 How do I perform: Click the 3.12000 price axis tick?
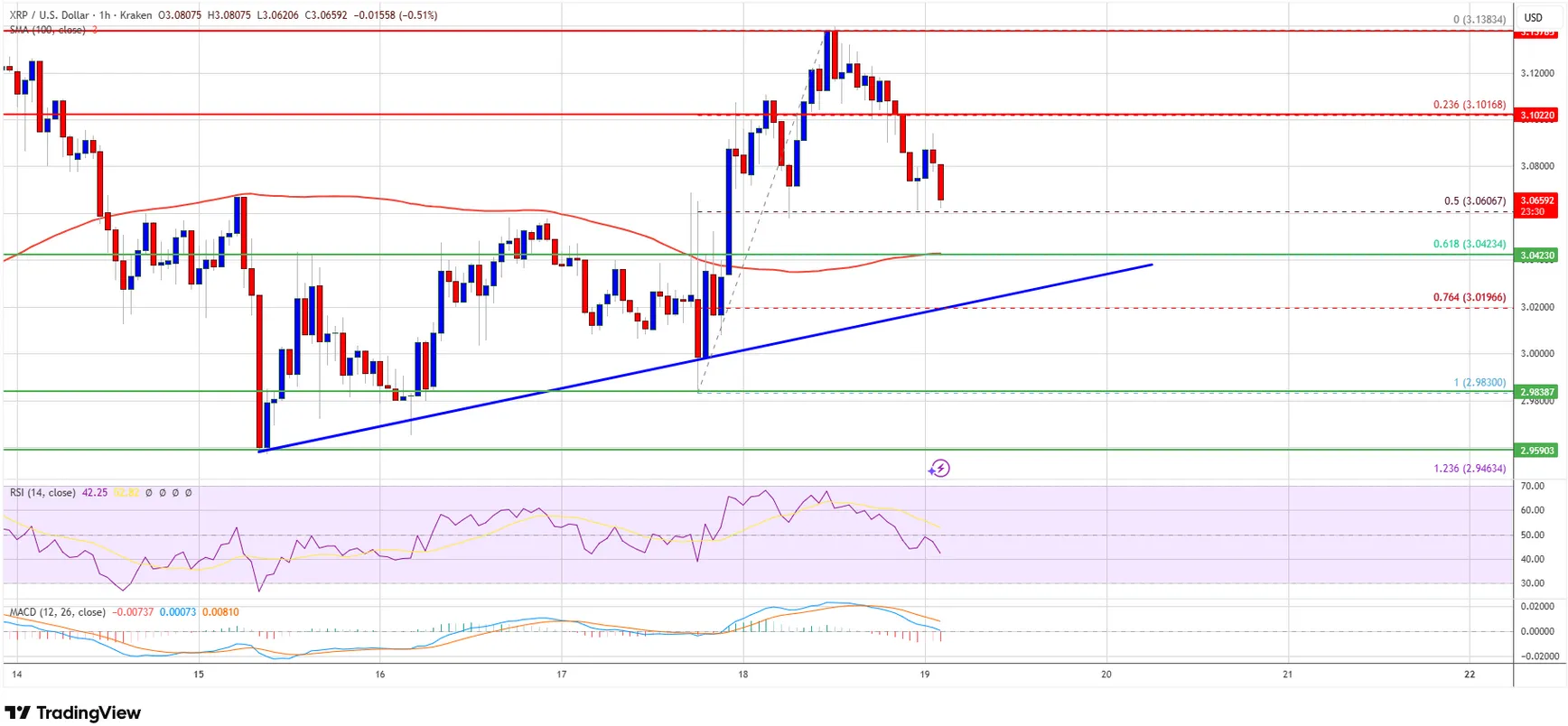pos(1537,73)
